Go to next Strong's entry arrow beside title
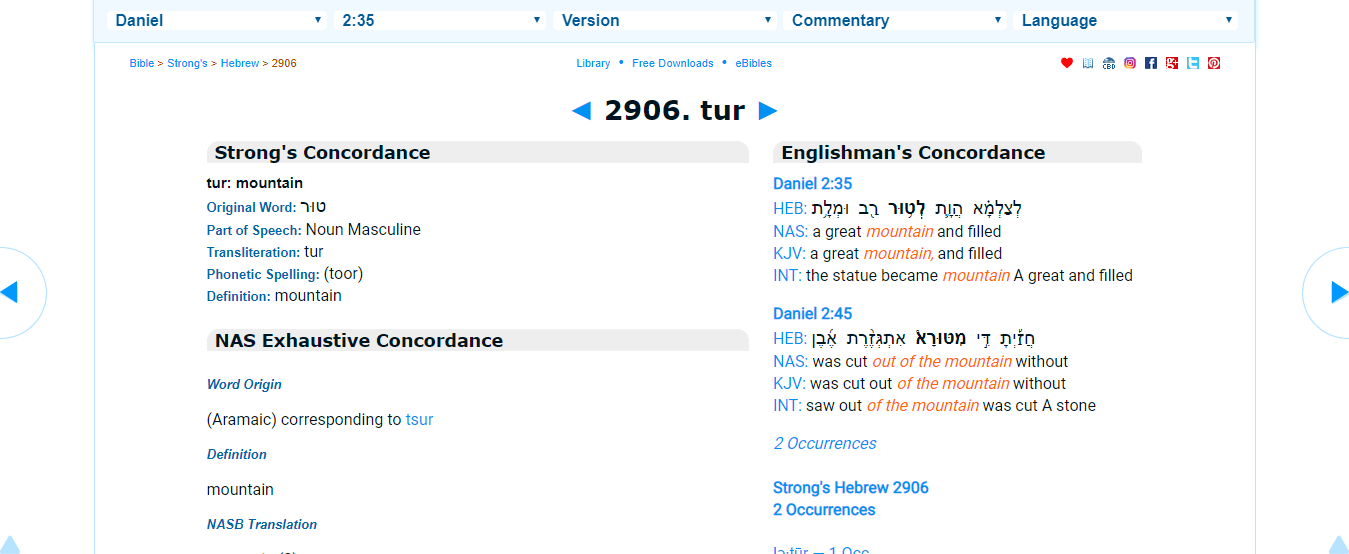Screen dimensions: 1349x554 point(768,111)
